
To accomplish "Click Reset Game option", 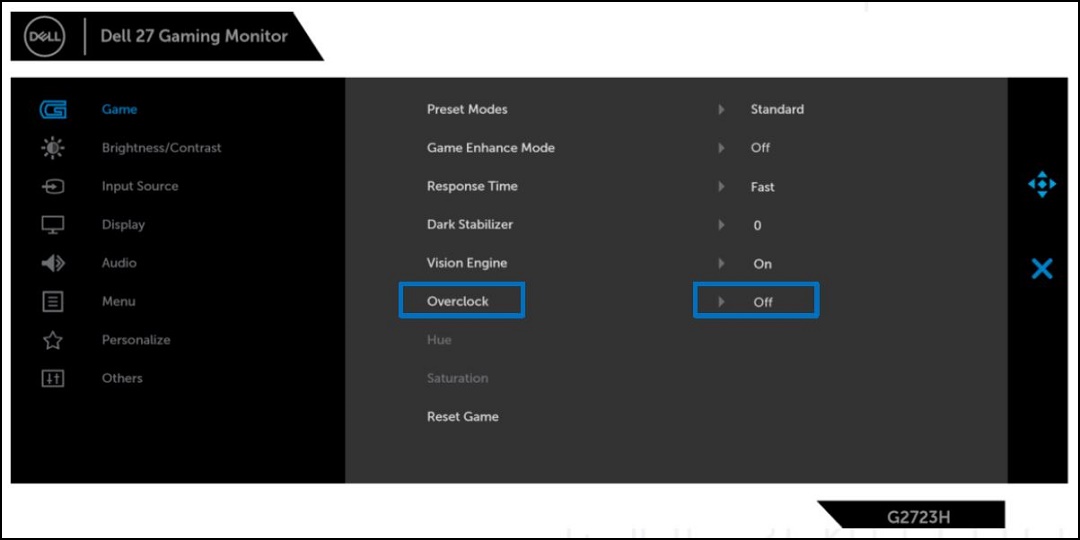I will (x=462, y=417).
